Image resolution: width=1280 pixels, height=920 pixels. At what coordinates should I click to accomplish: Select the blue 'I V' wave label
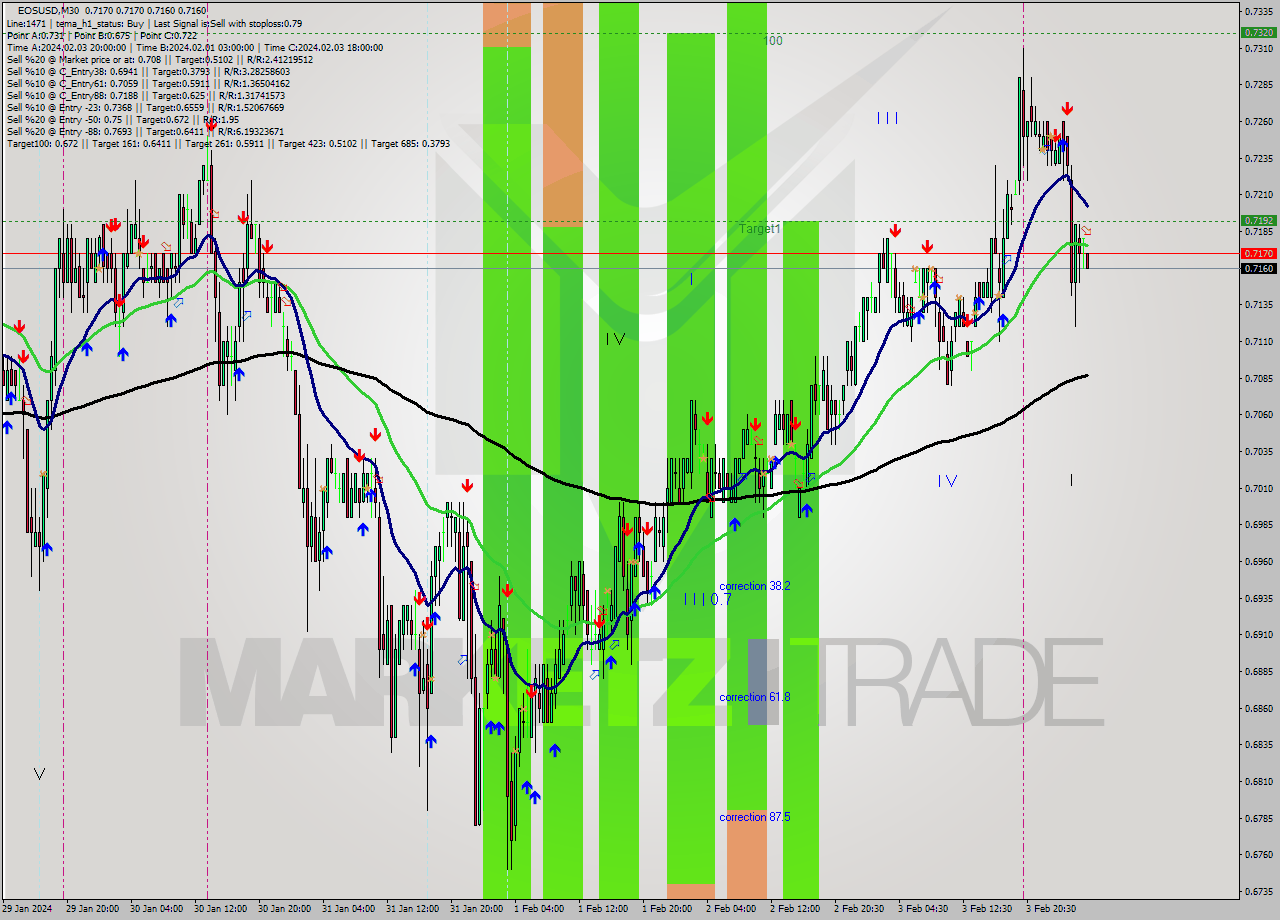pyautogui.click(x=947, y=481)
